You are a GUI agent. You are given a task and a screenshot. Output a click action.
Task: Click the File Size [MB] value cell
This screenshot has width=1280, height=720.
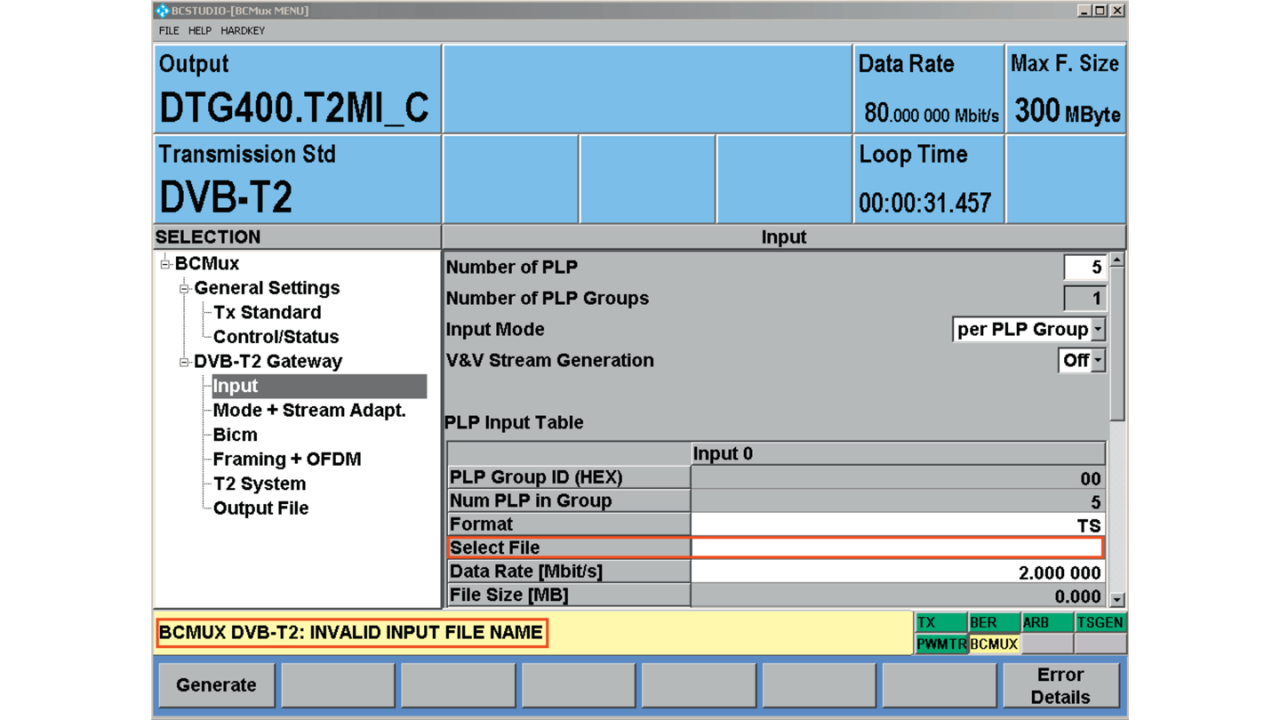coord(898,596)
